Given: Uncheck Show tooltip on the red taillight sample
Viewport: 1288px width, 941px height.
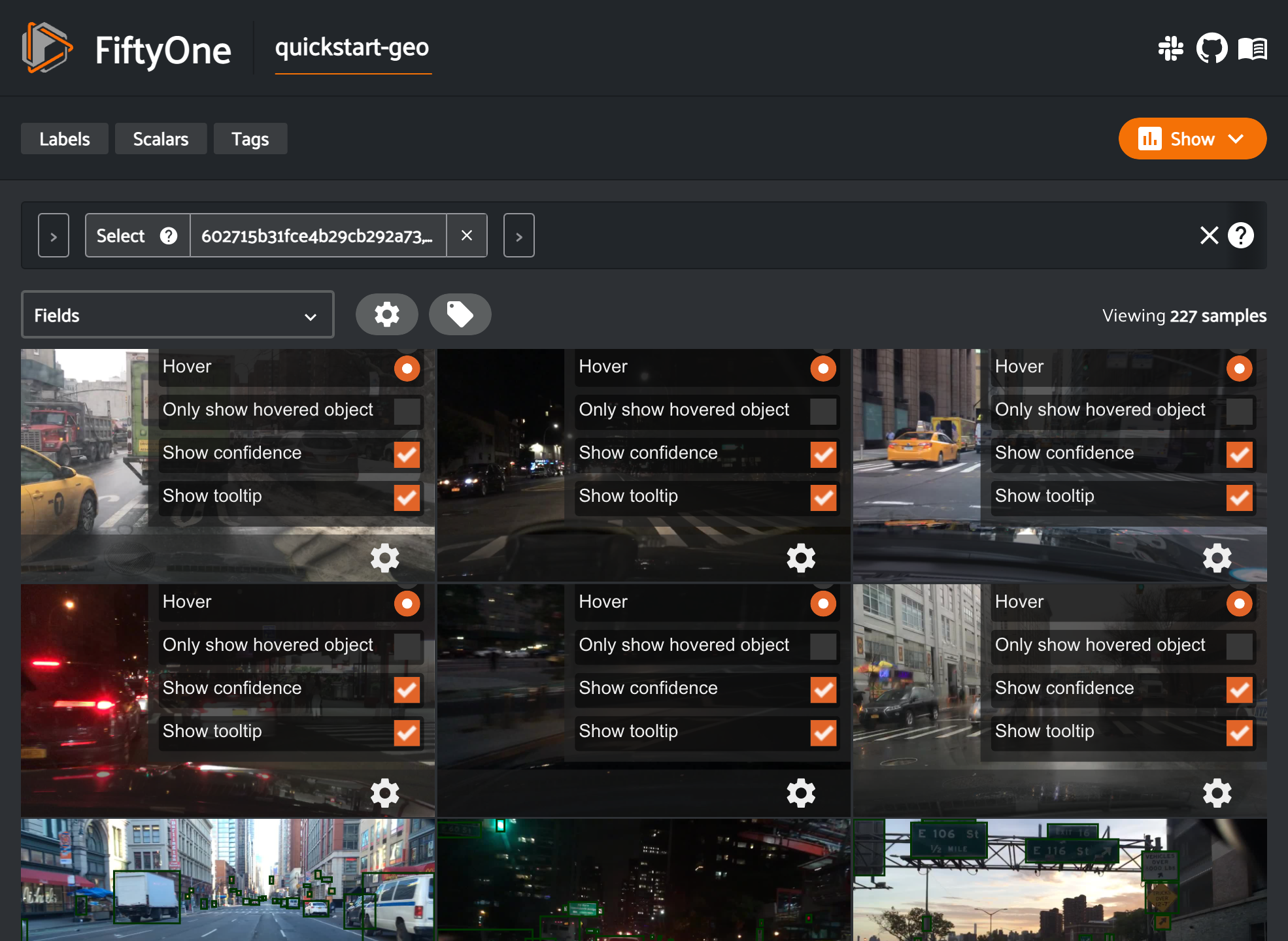Looking at the screenshot, I should pyautogui.click(x=407, y=733).
